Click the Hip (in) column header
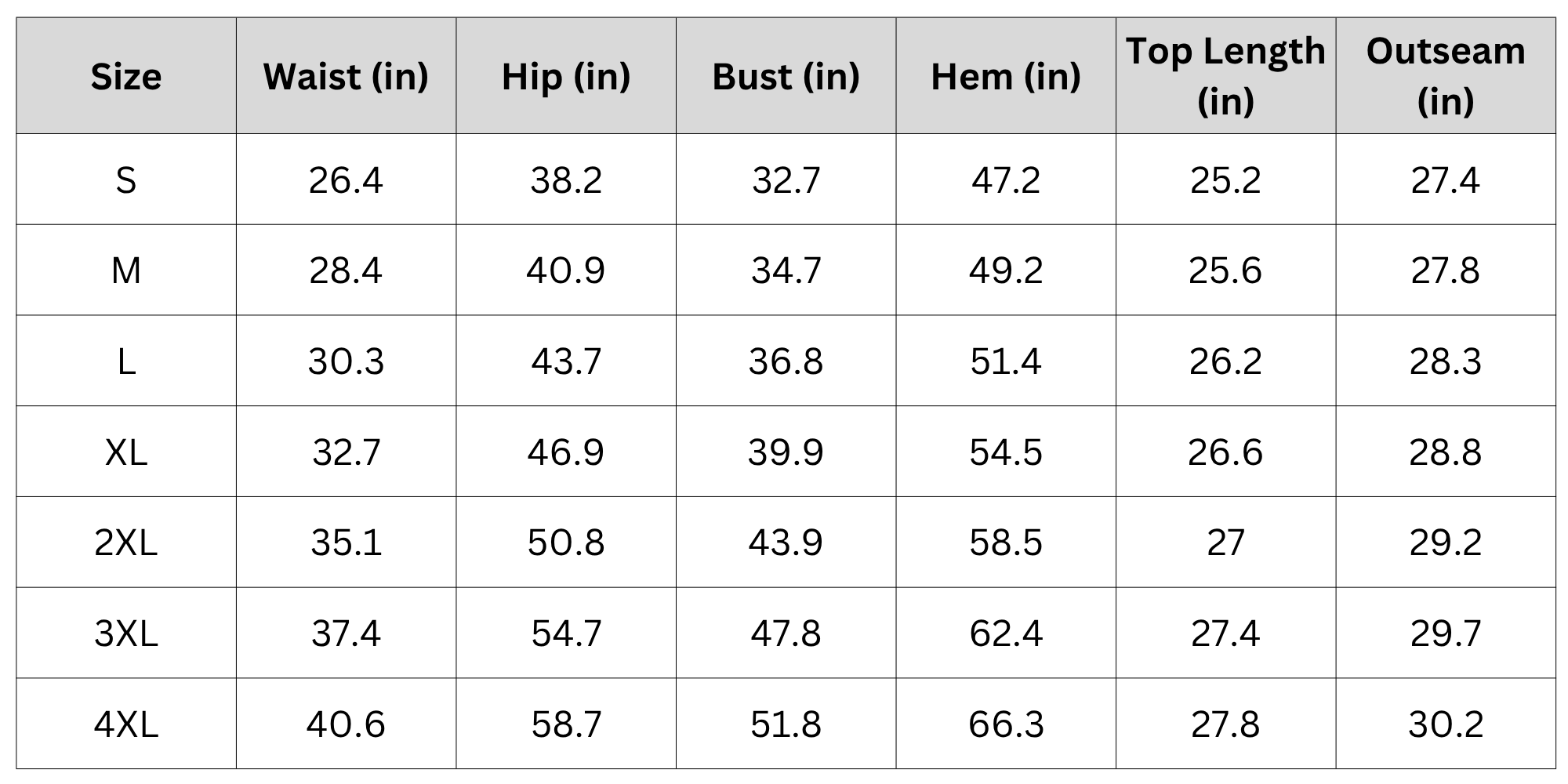 pos(566,76)
